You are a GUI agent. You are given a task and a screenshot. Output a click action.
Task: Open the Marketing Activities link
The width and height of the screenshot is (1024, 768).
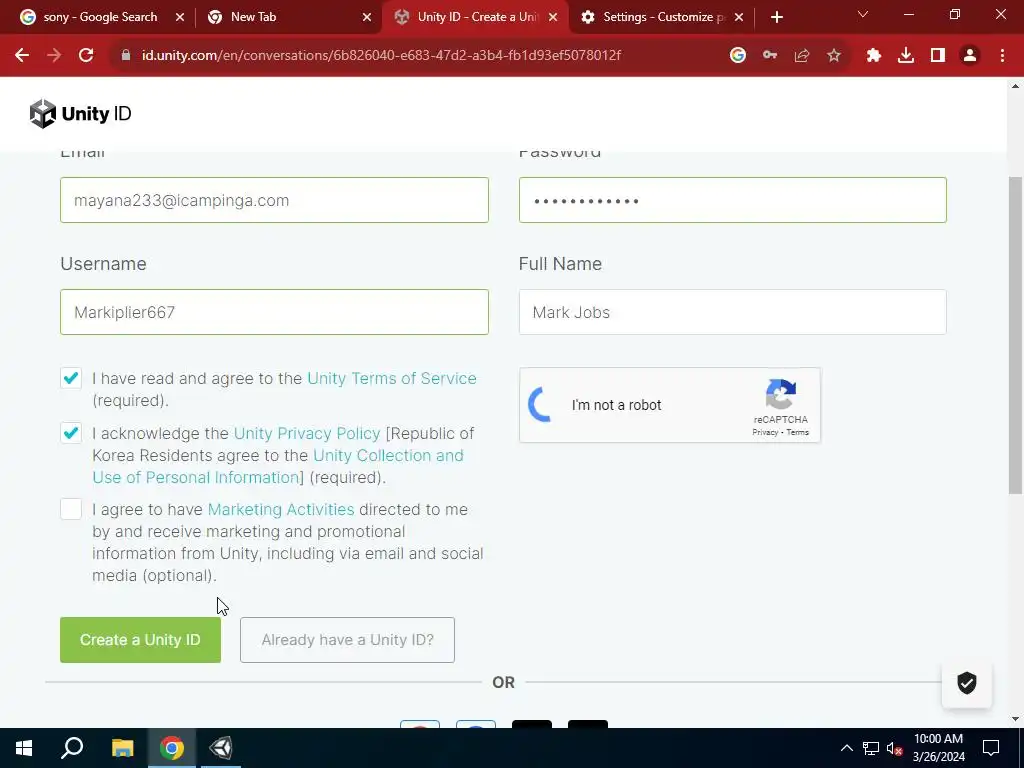[281, 509]
